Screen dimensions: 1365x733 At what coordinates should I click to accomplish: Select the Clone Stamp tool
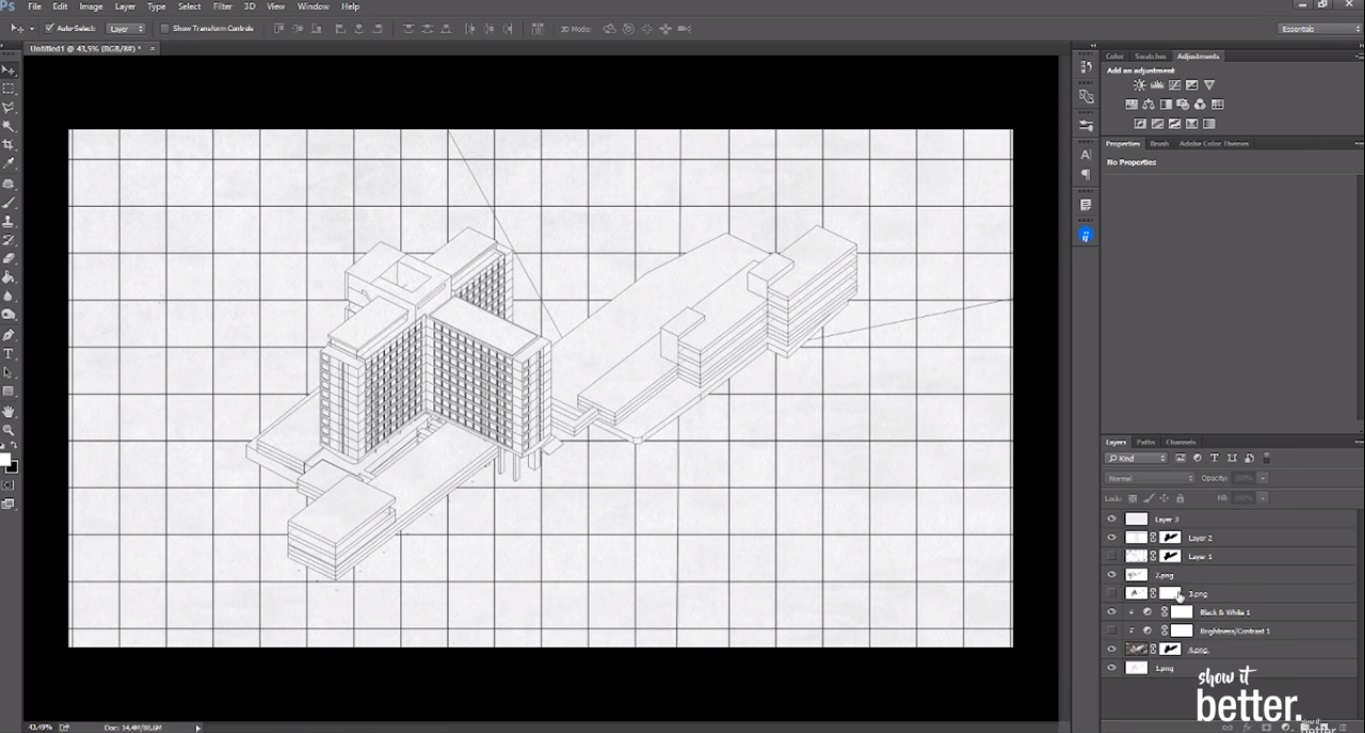[10, 220]
